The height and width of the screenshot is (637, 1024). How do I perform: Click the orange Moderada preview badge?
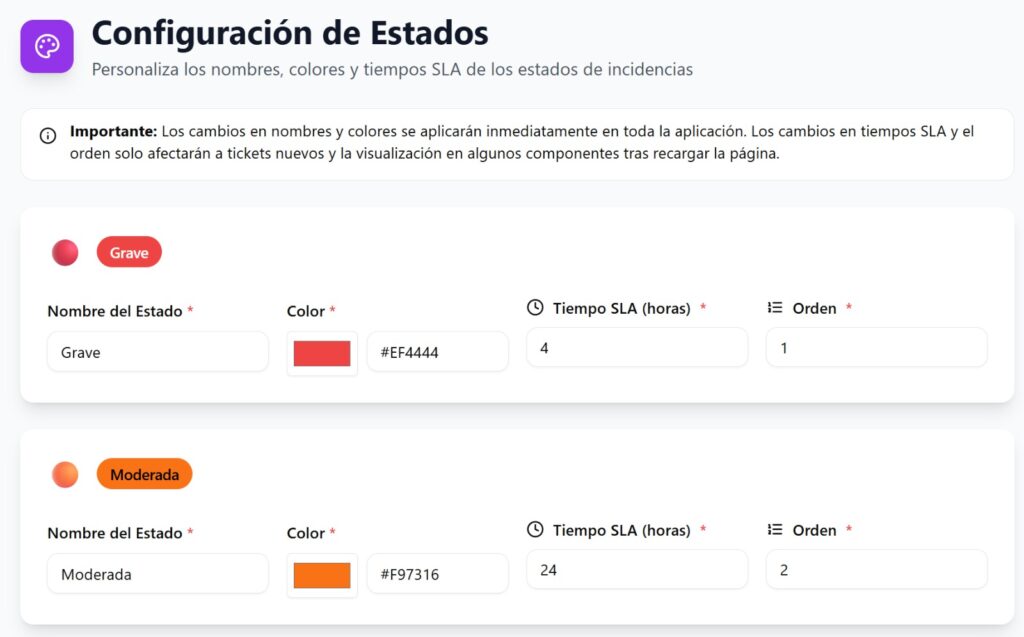point(144,474)
